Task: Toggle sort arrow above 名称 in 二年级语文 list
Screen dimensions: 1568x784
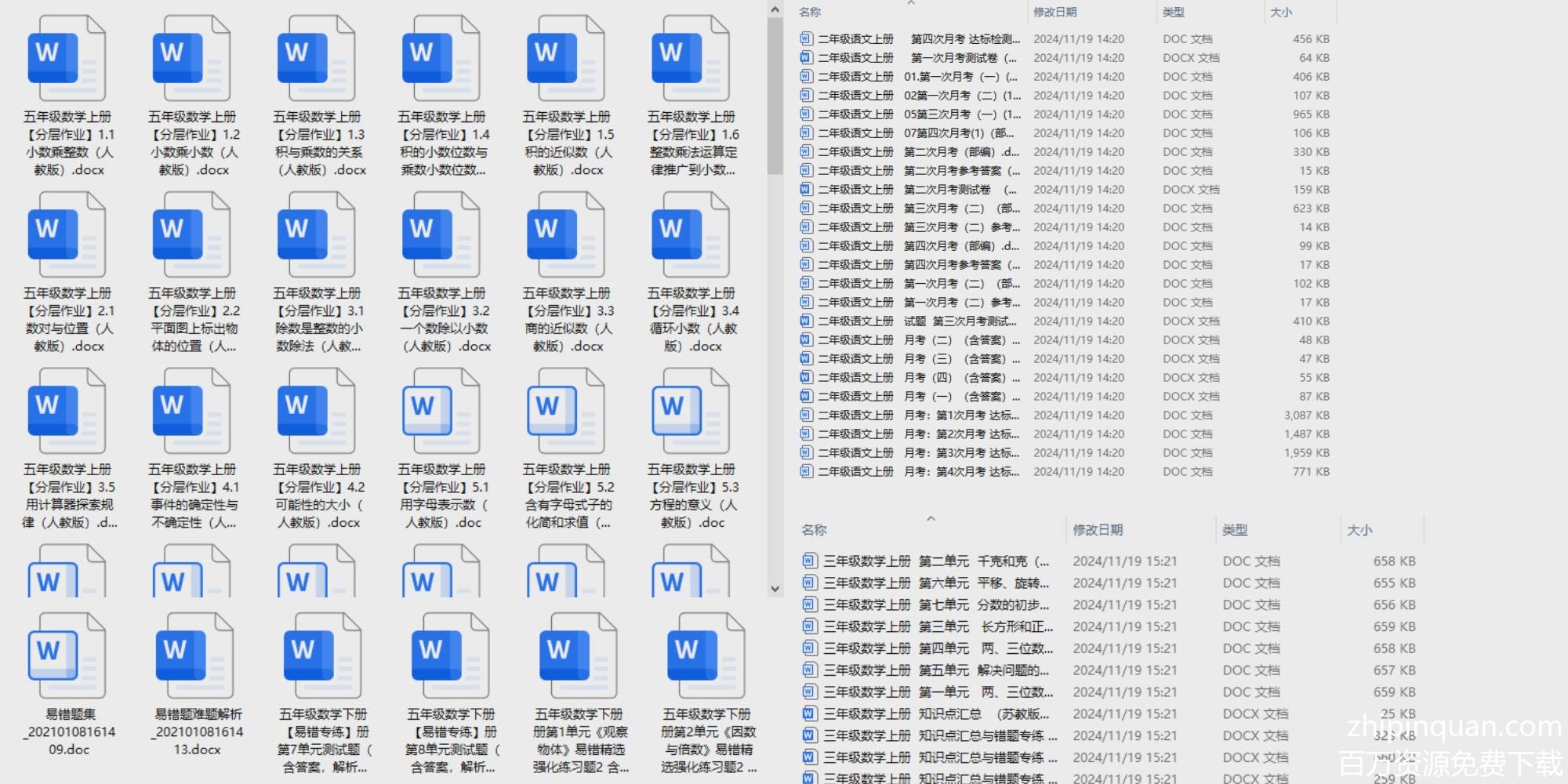Action: coord(910,3)
